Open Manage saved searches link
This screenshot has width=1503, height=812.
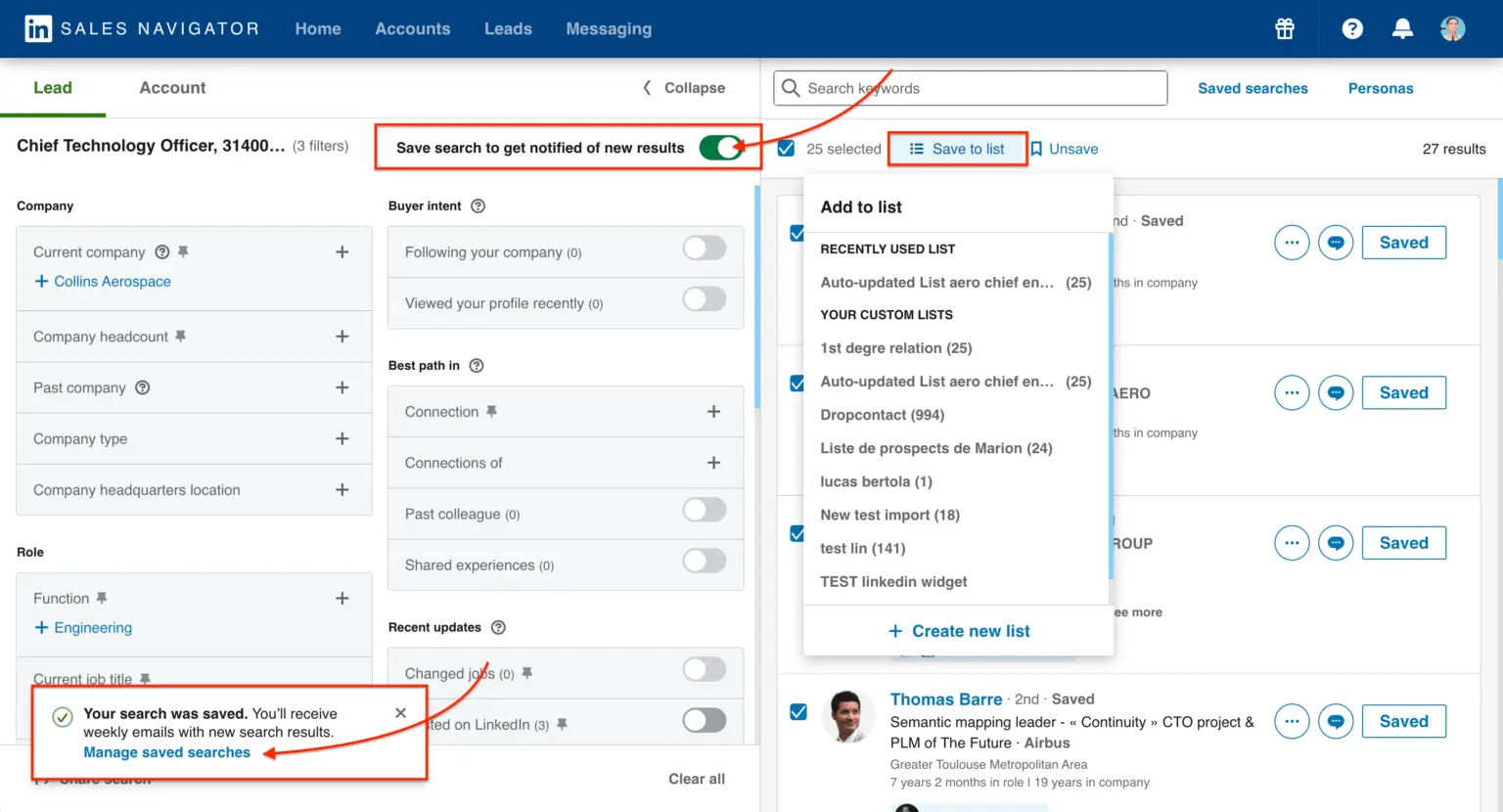pyautogui.click(x=166, y=752)
